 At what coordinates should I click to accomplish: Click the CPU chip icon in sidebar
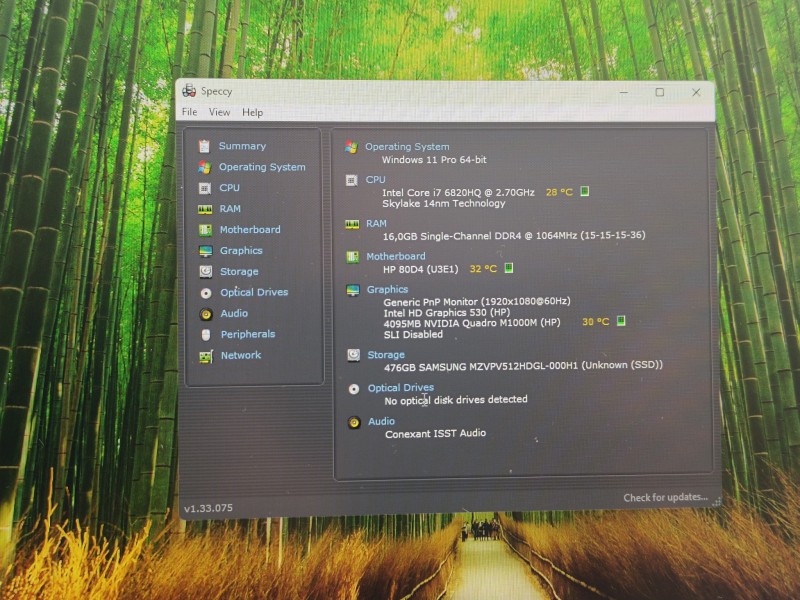tap(205, 188)
